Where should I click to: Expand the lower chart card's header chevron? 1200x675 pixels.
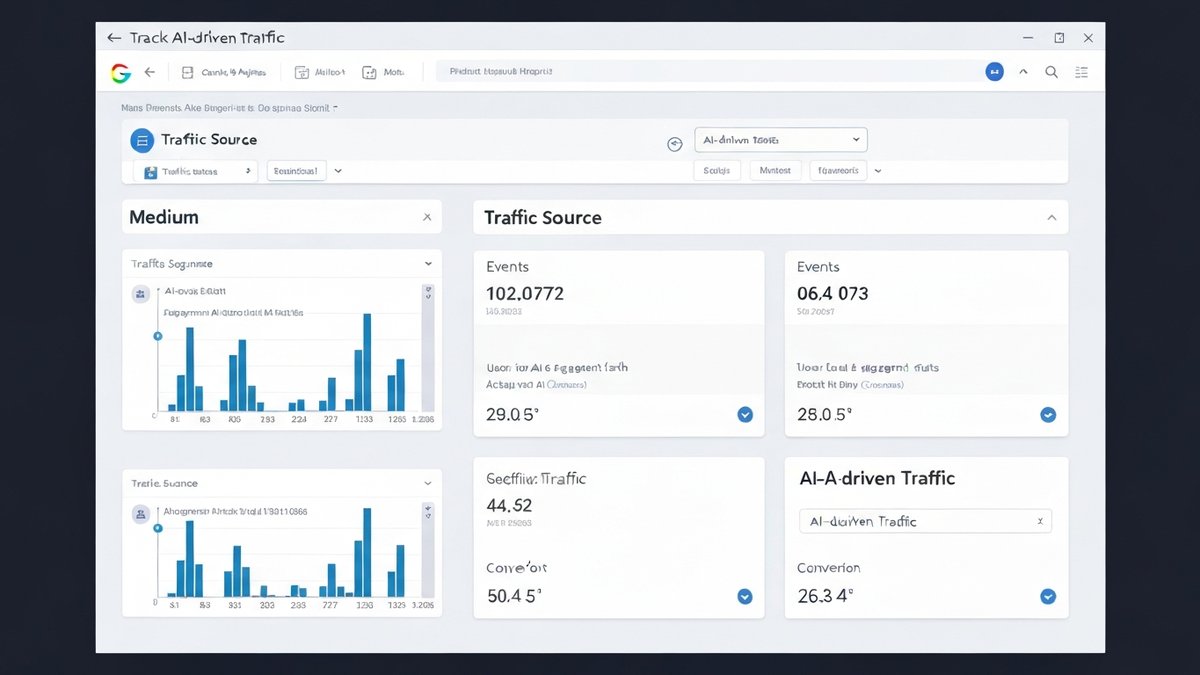pos(428,483)
